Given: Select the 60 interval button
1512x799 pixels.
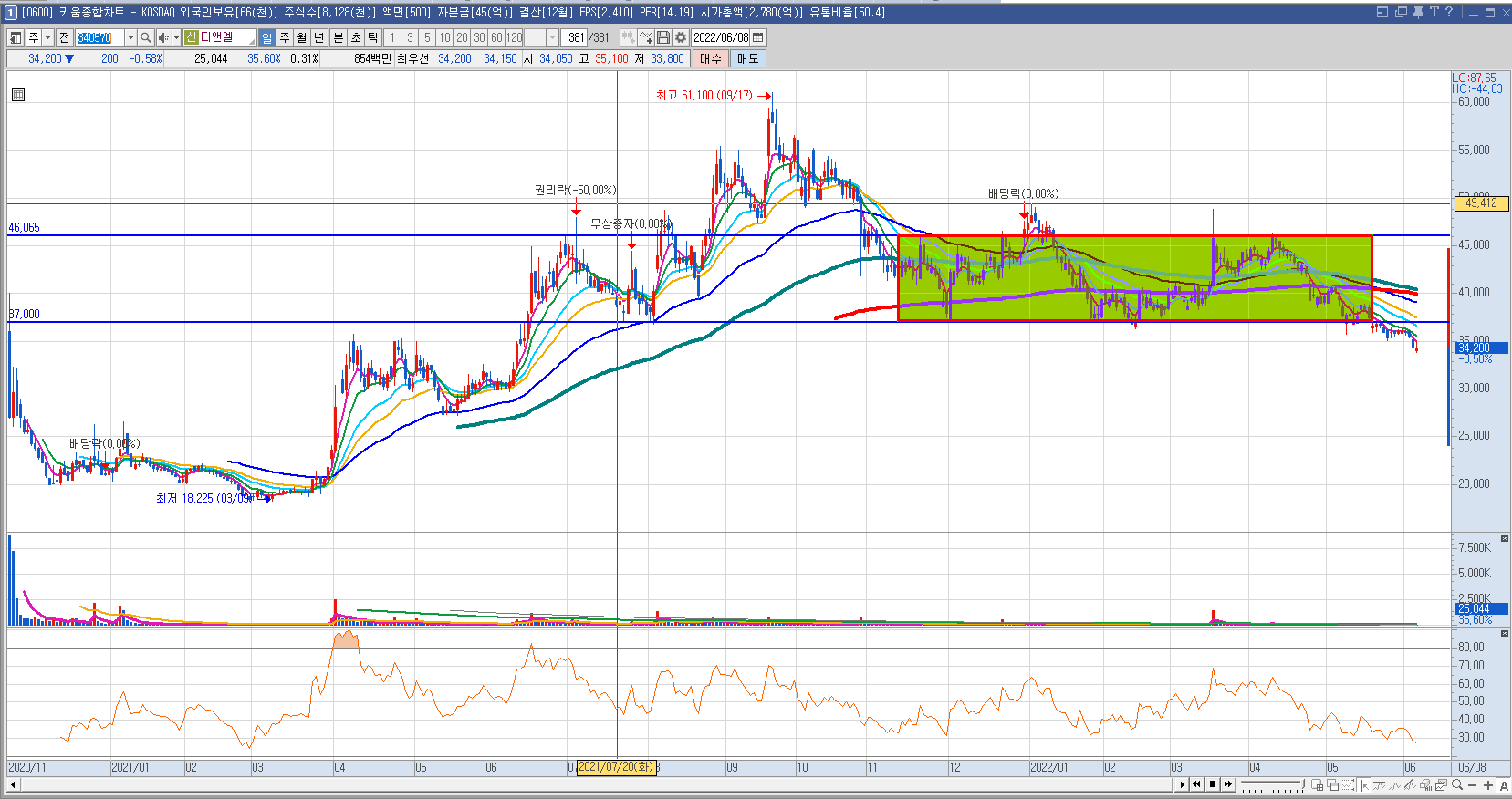Looking at the screenshot, I should tap(496, 37).
